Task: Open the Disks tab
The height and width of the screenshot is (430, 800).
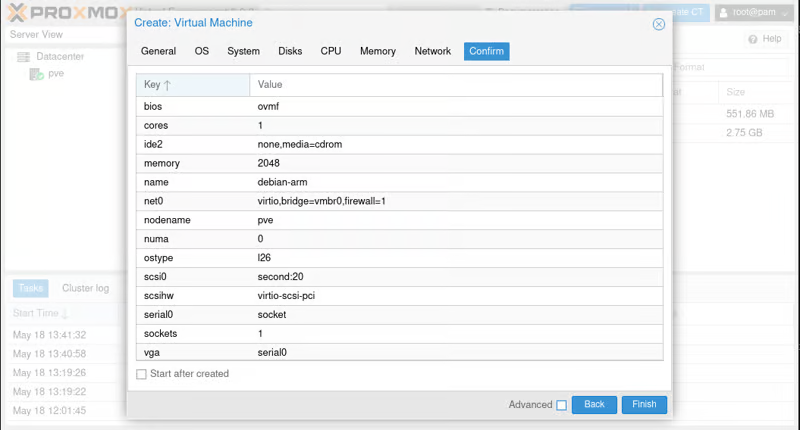Action: click(x=290, y=51)
